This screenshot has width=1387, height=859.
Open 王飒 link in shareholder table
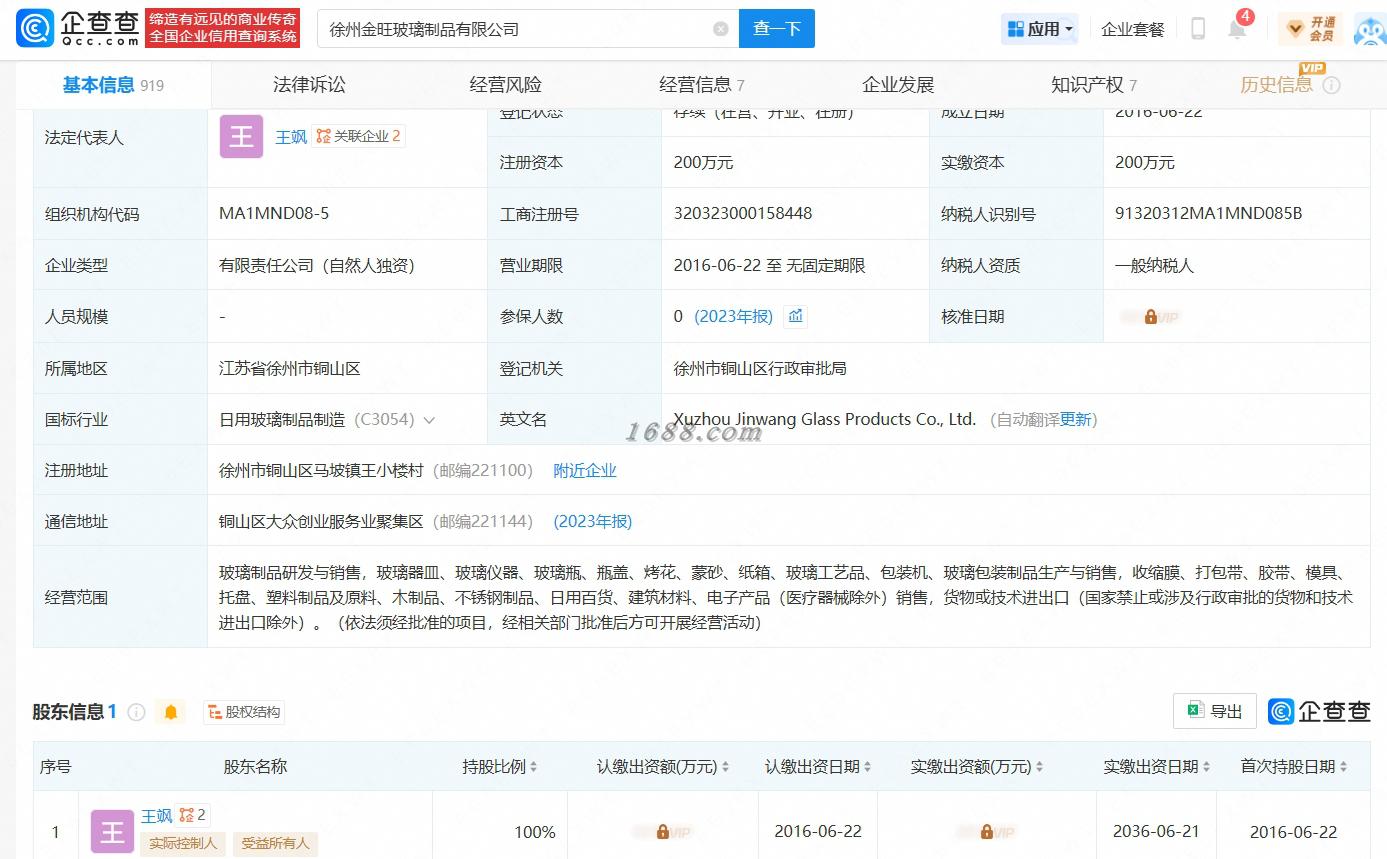click(x=156, y=816)
